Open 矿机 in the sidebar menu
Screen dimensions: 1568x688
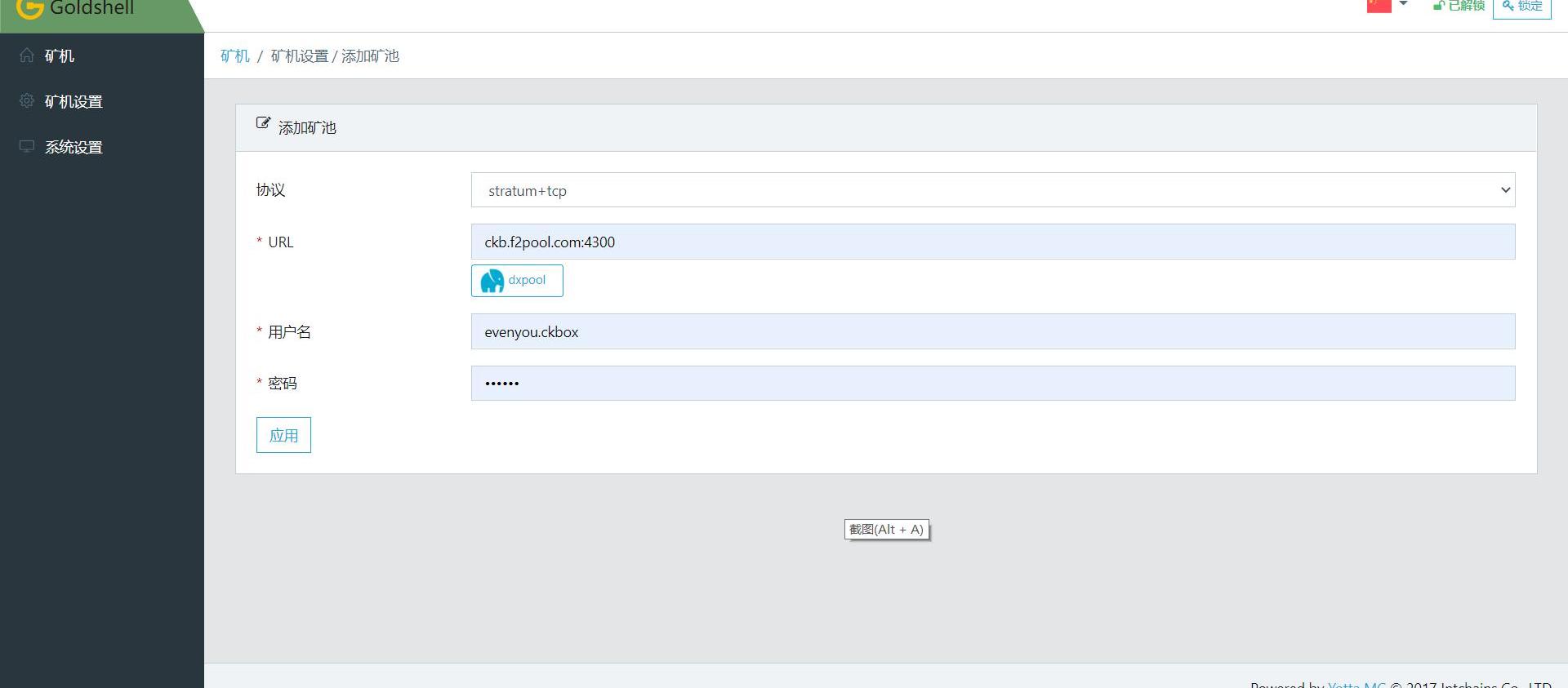[x=60, y=55]
